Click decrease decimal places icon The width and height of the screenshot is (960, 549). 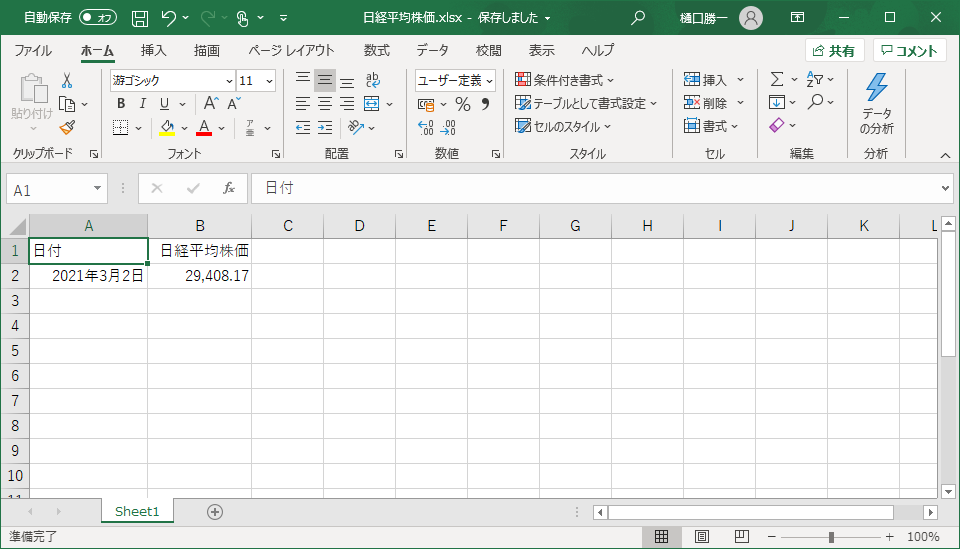point(448,127)
